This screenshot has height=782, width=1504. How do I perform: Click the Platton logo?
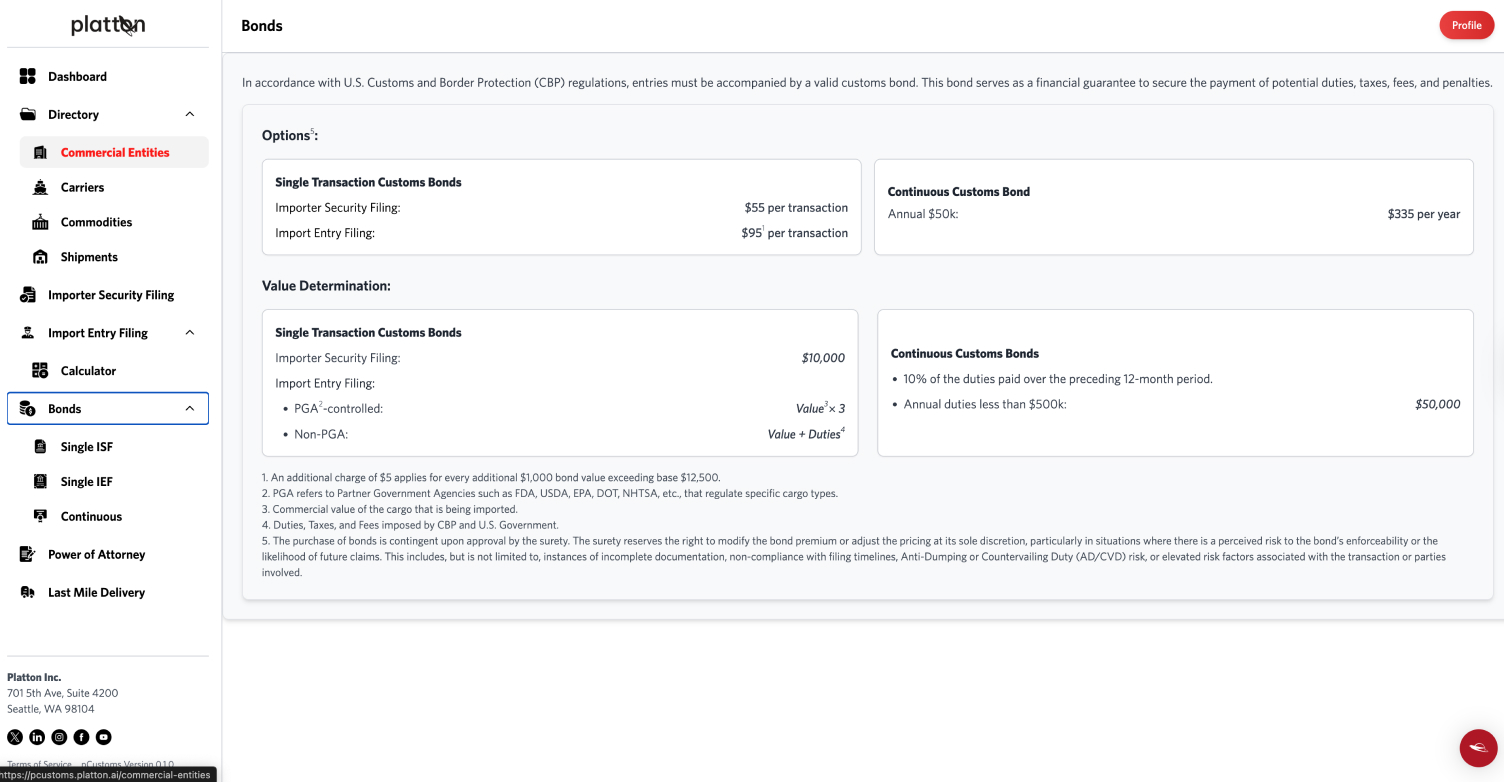coord(108,26)
